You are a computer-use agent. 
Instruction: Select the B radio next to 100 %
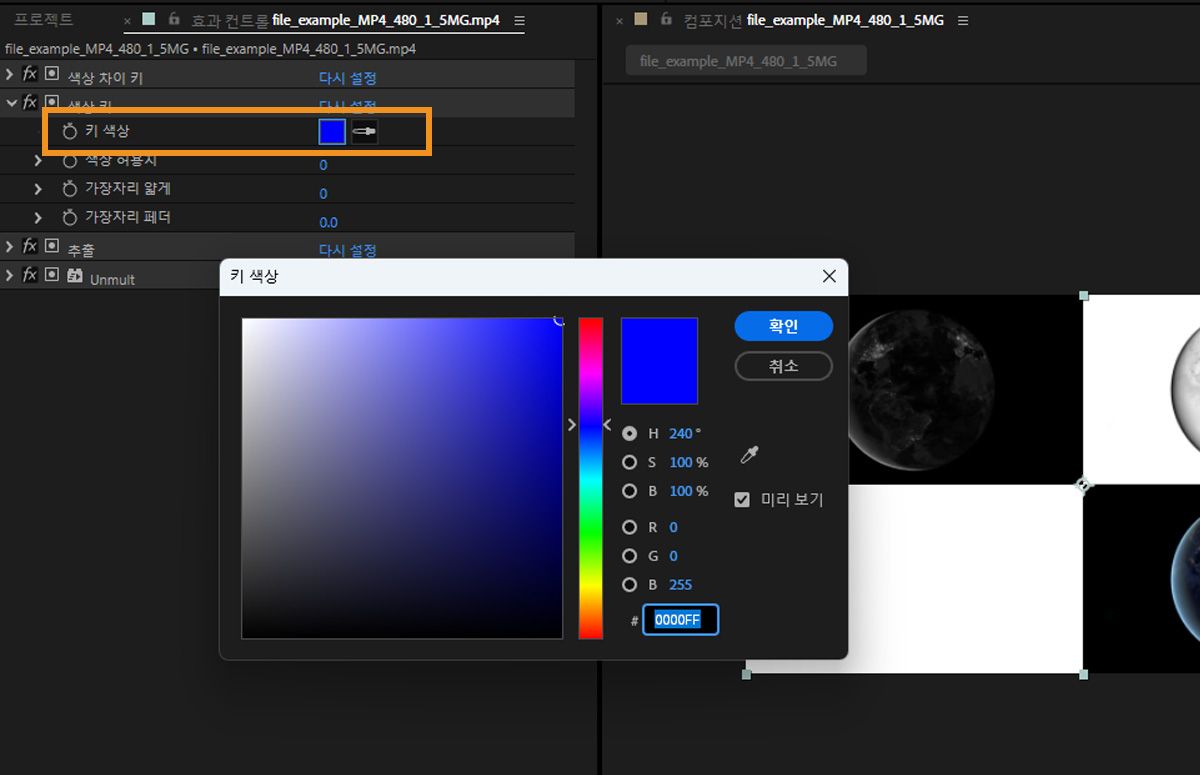[629, 491]
